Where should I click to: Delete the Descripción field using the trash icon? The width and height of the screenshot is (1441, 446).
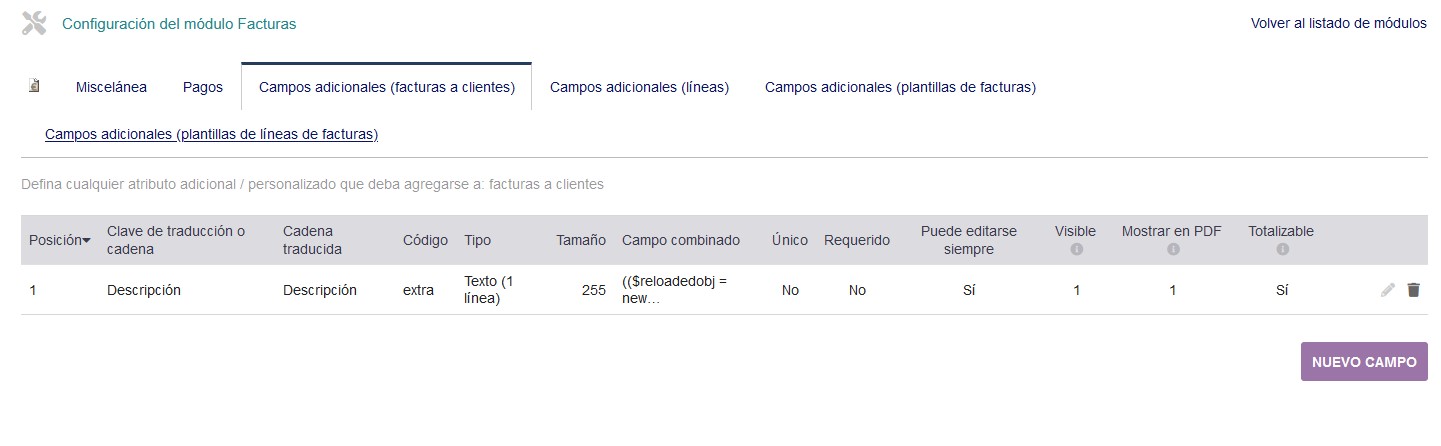[x=1413, y=290]
